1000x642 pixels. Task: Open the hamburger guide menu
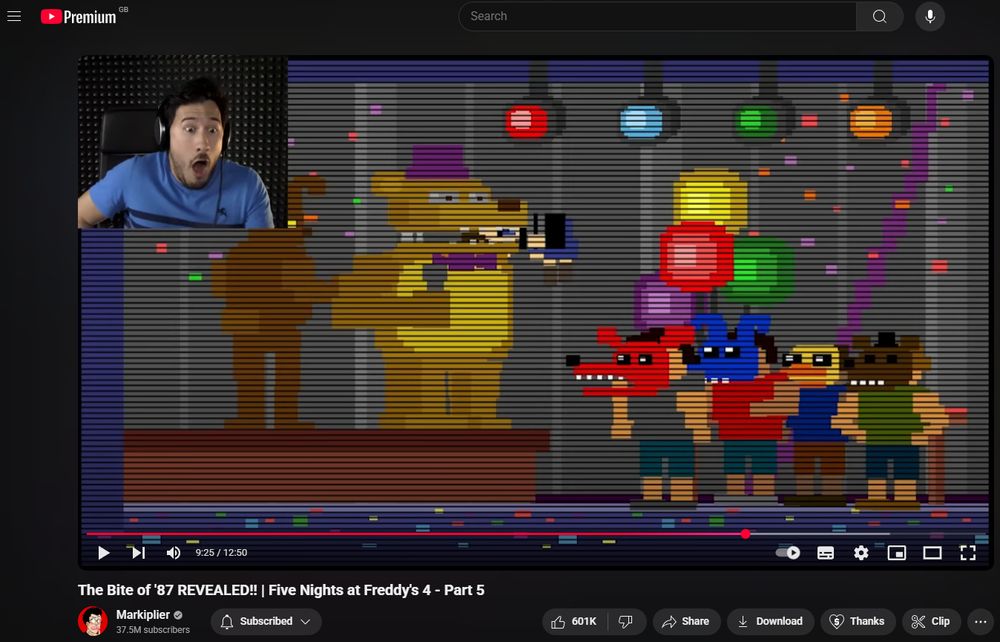(x=14, y=17)
